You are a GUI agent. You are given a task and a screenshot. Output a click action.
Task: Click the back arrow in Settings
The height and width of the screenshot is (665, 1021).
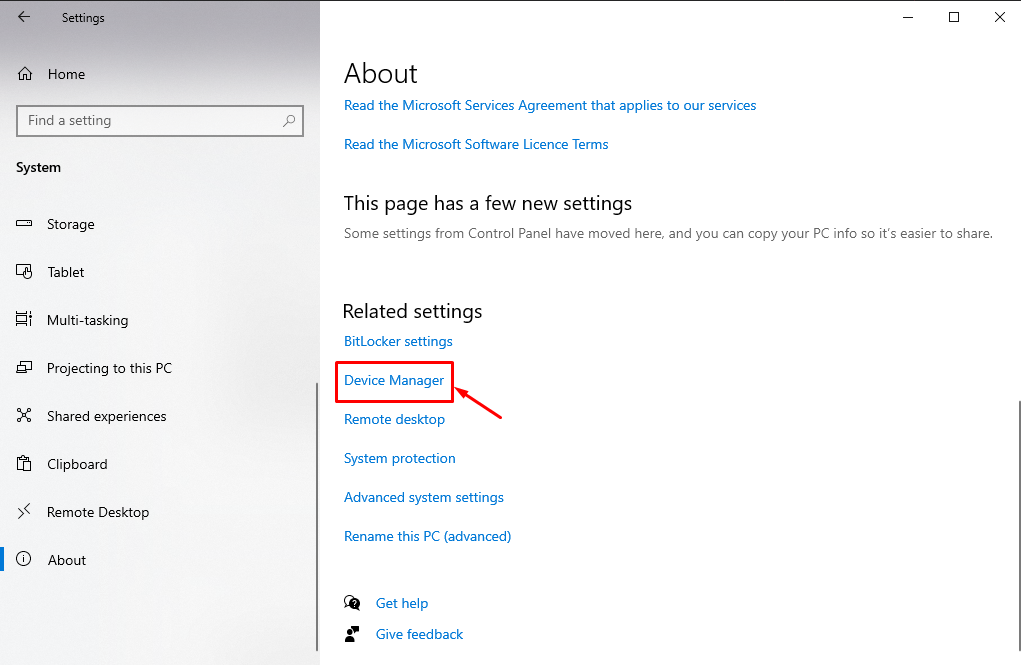(x=24, y=17)
